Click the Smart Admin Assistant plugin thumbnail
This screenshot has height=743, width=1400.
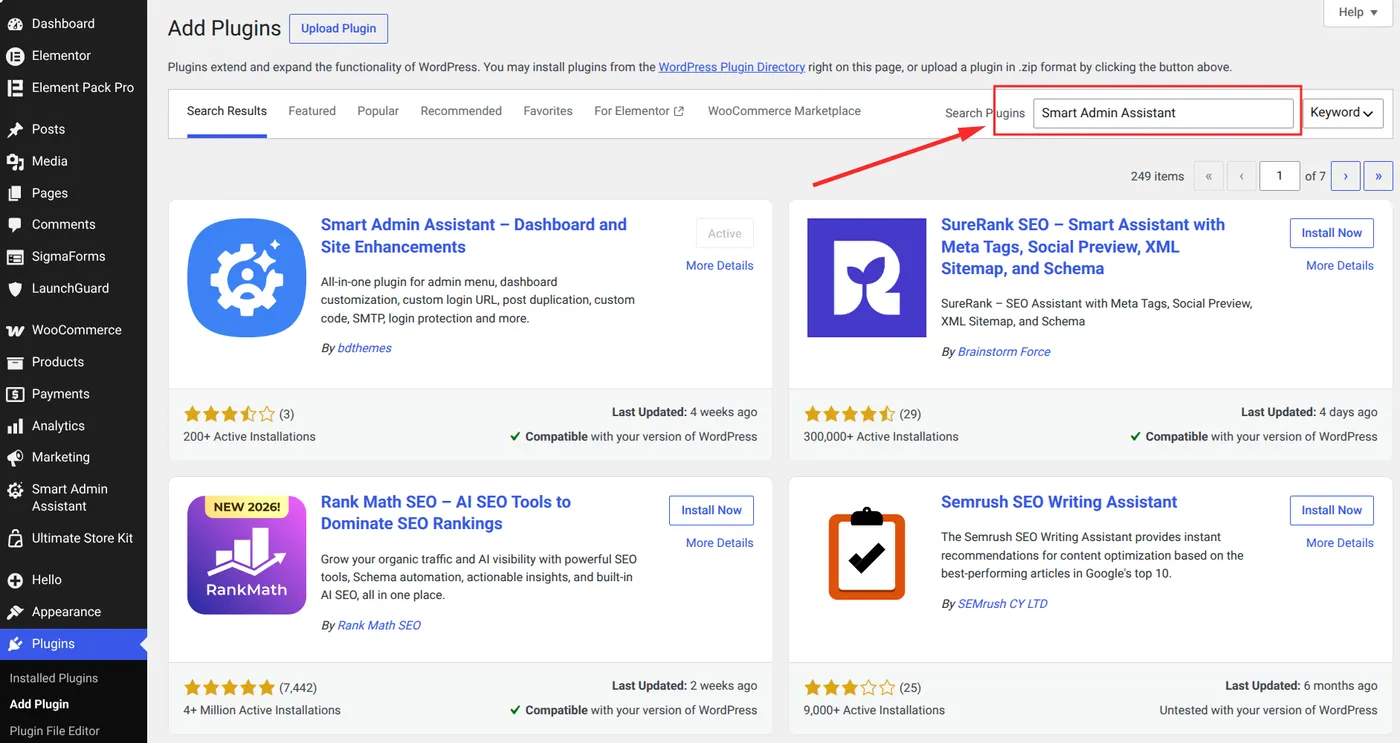click(247, 278)
